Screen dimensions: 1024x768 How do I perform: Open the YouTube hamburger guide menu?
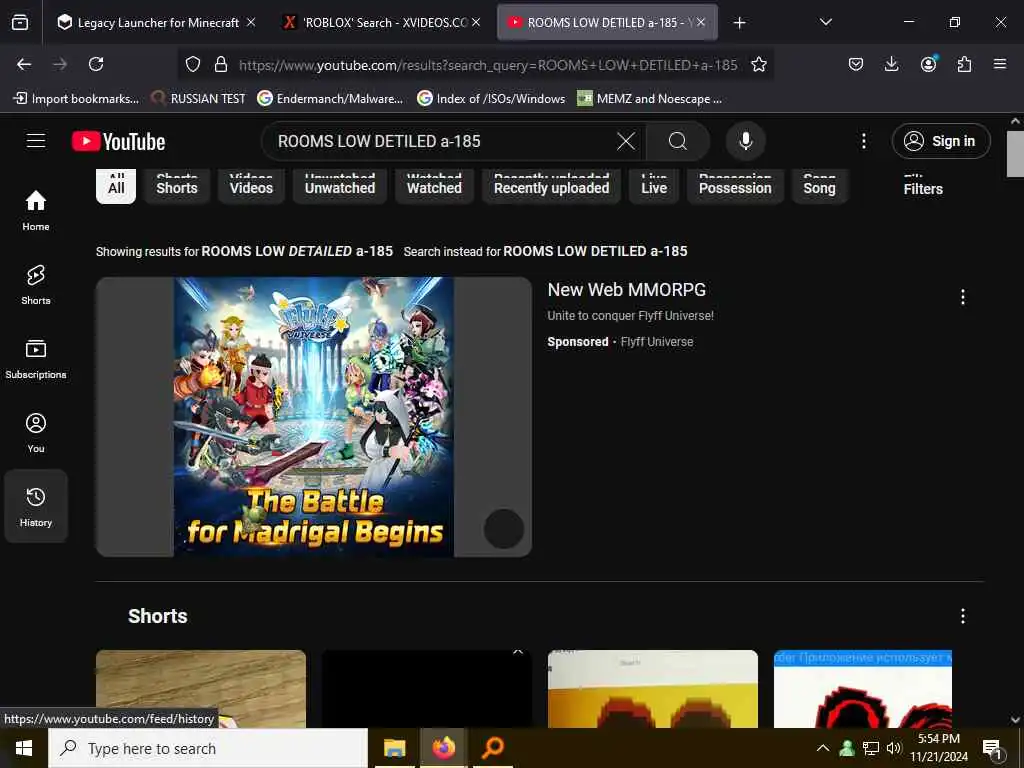pos(36,141)
